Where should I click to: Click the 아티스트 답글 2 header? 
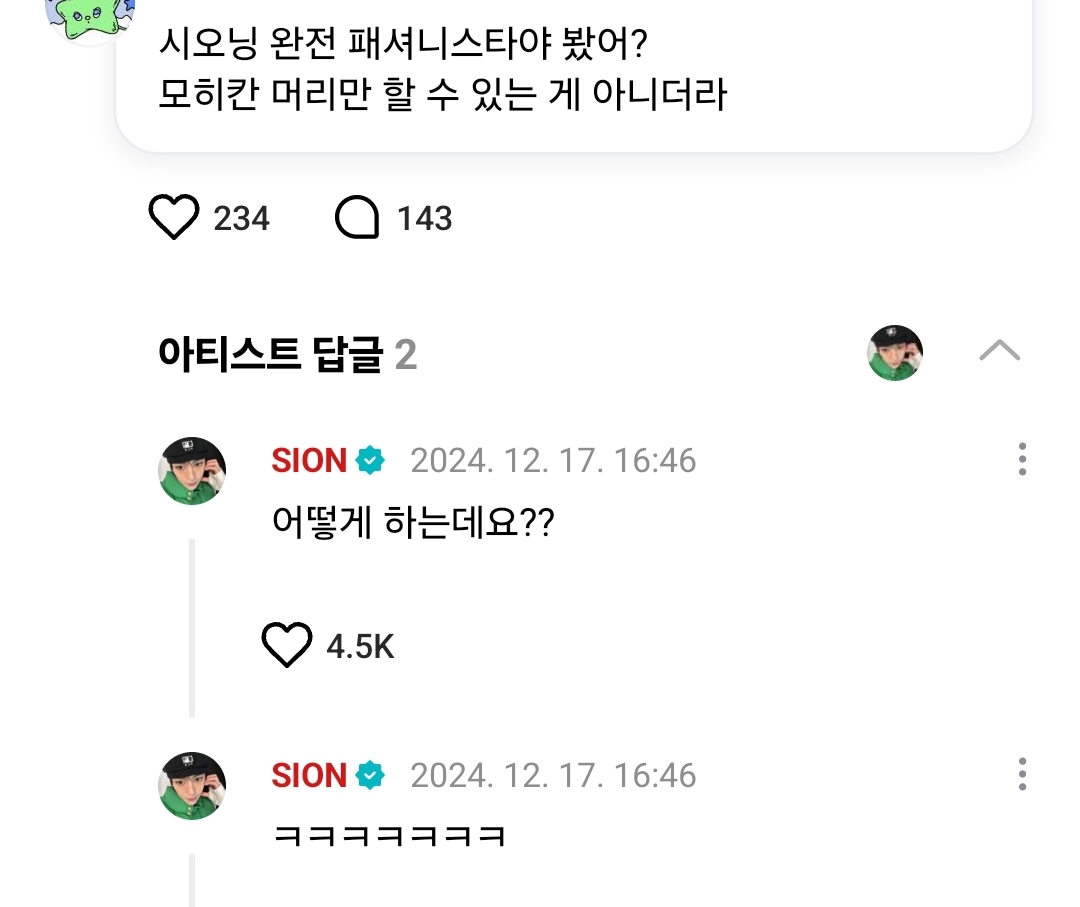tap(287, 354)
